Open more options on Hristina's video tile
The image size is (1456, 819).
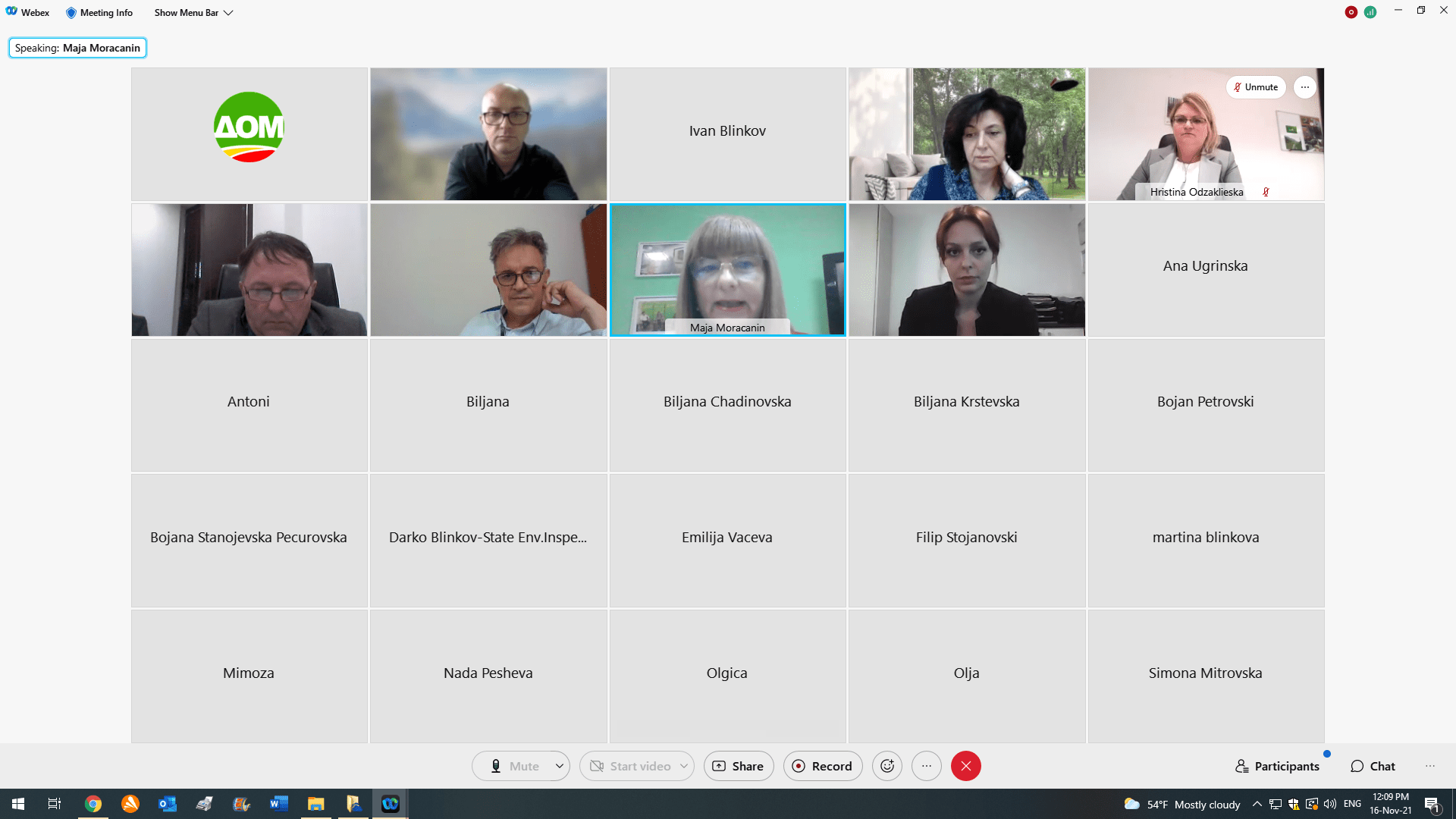pyautogui.click(x=1304, y=87)
